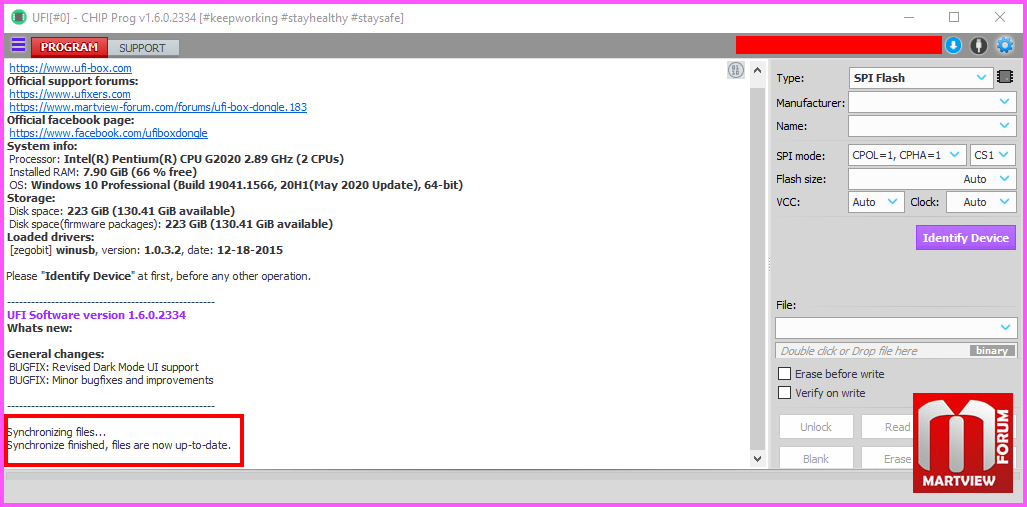Click the 'Disk space(firmware packages)' line
The width and height of the screenshot is (1027, 507).
tap(171, 224)
